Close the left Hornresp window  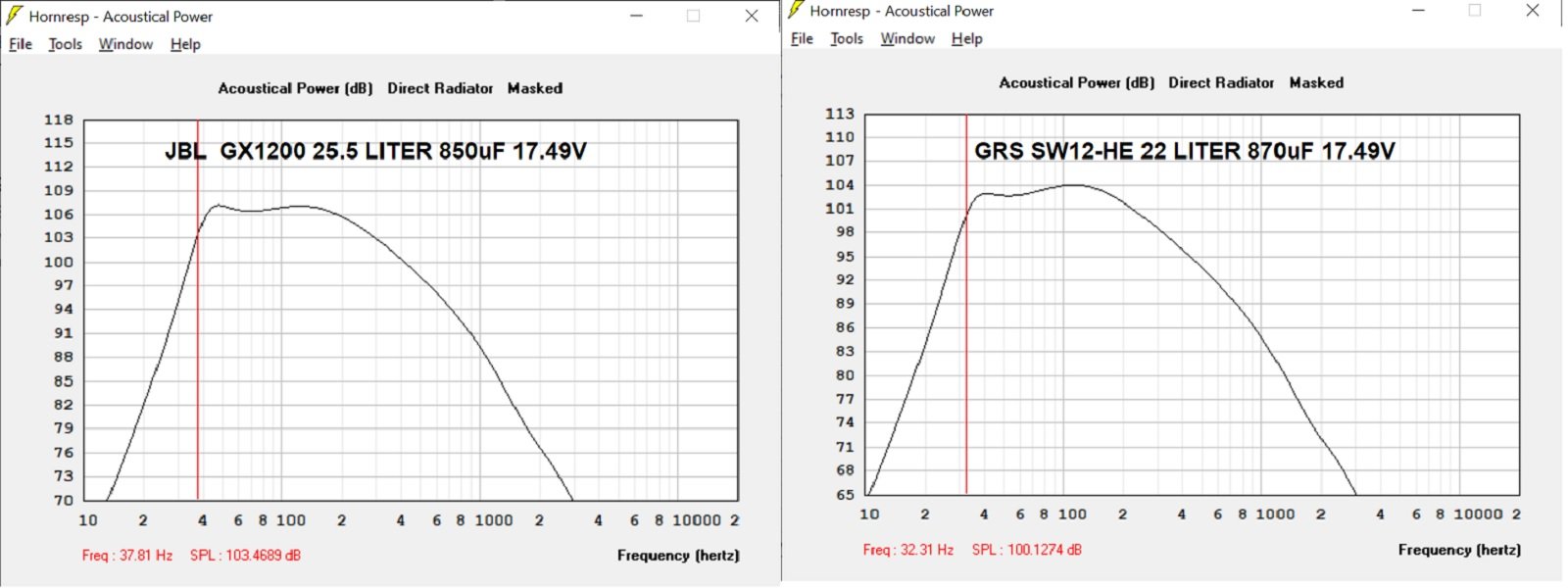click(752, 16)
